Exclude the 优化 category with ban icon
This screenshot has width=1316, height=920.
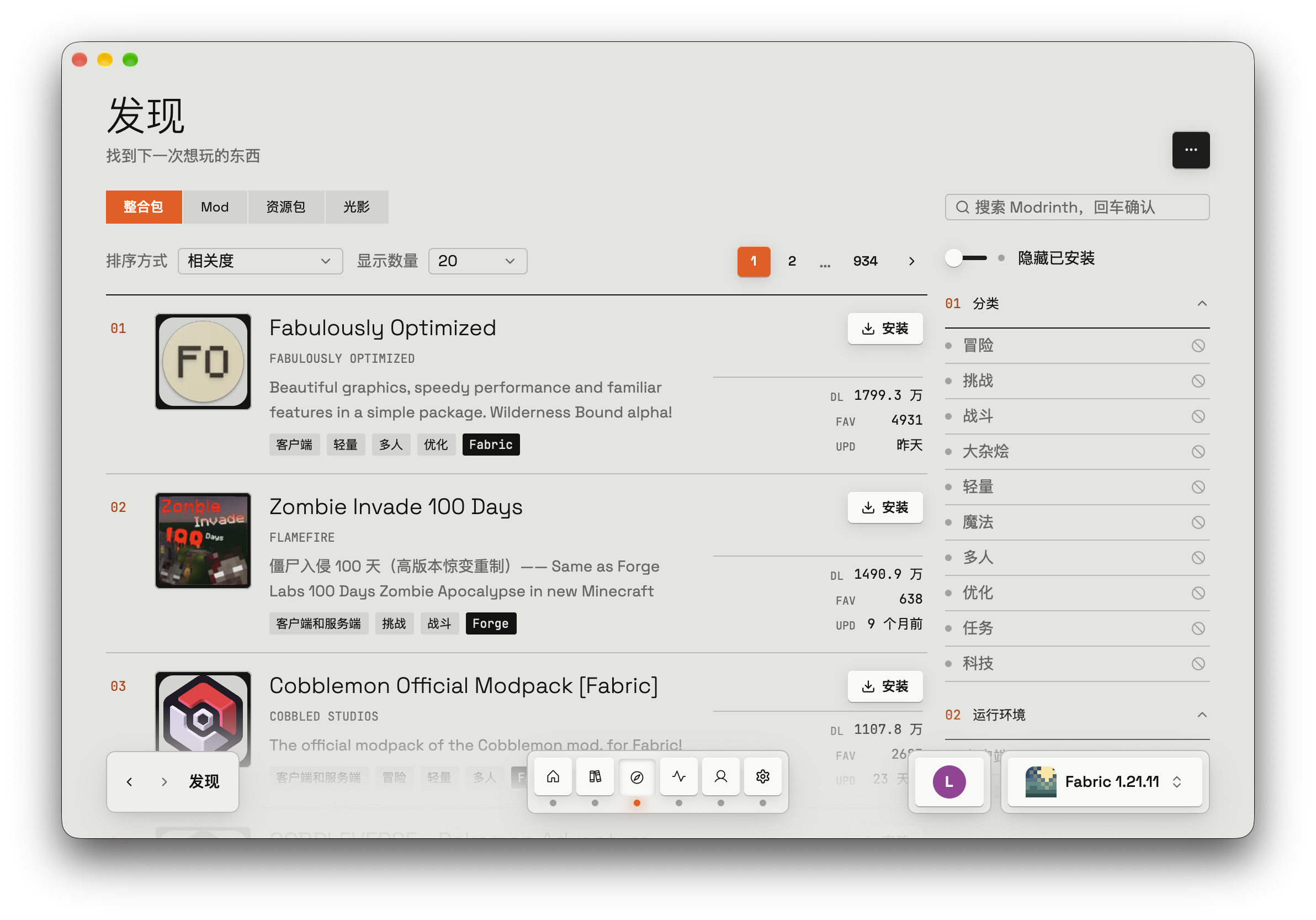(x=1198, y=593)
